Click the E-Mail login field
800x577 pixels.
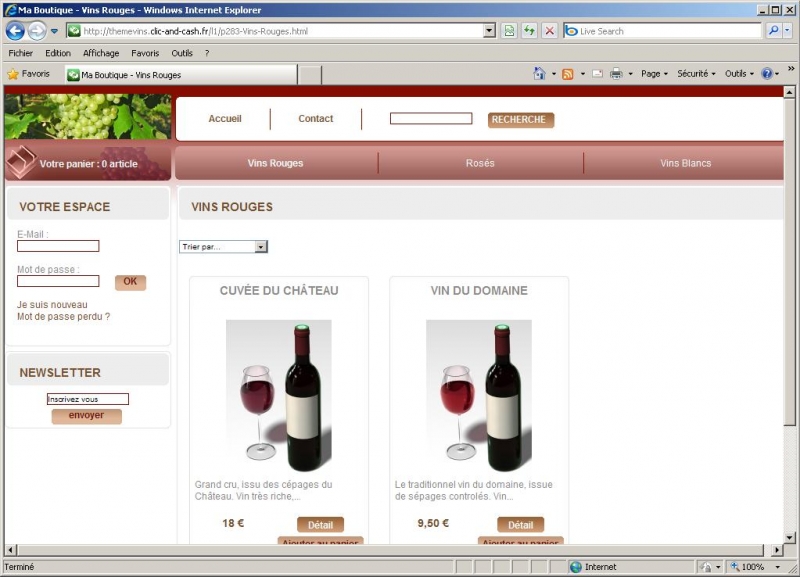(x=58, y=246)
